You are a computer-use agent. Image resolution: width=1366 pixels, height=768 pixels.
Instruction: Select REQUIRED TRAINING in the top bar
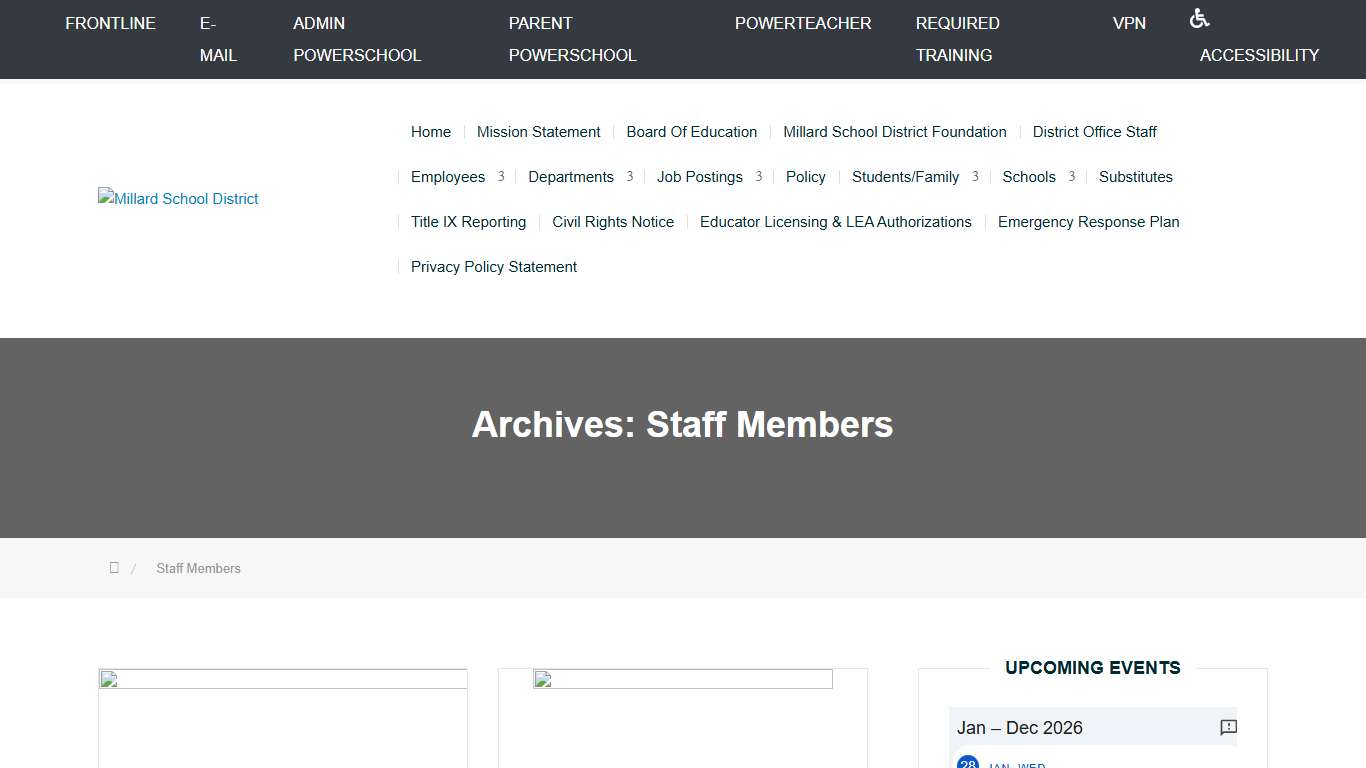pyautogui.click(x=957, y=39)
